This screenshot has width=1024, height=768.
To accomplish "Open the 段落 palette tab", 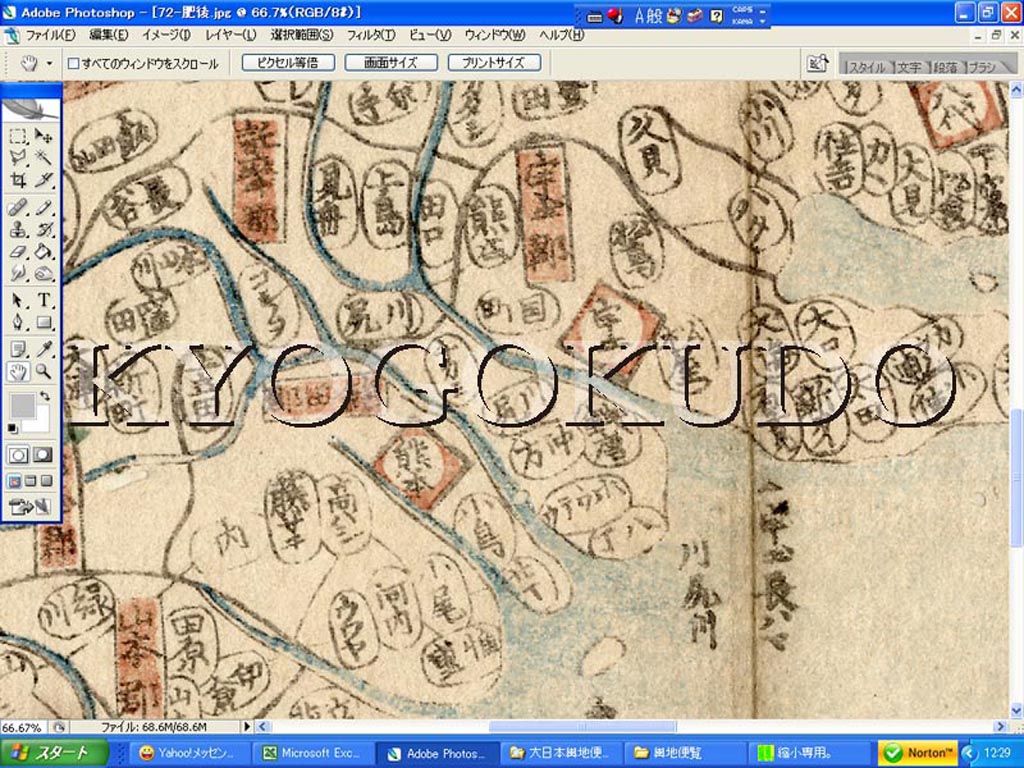I will 945,67.
